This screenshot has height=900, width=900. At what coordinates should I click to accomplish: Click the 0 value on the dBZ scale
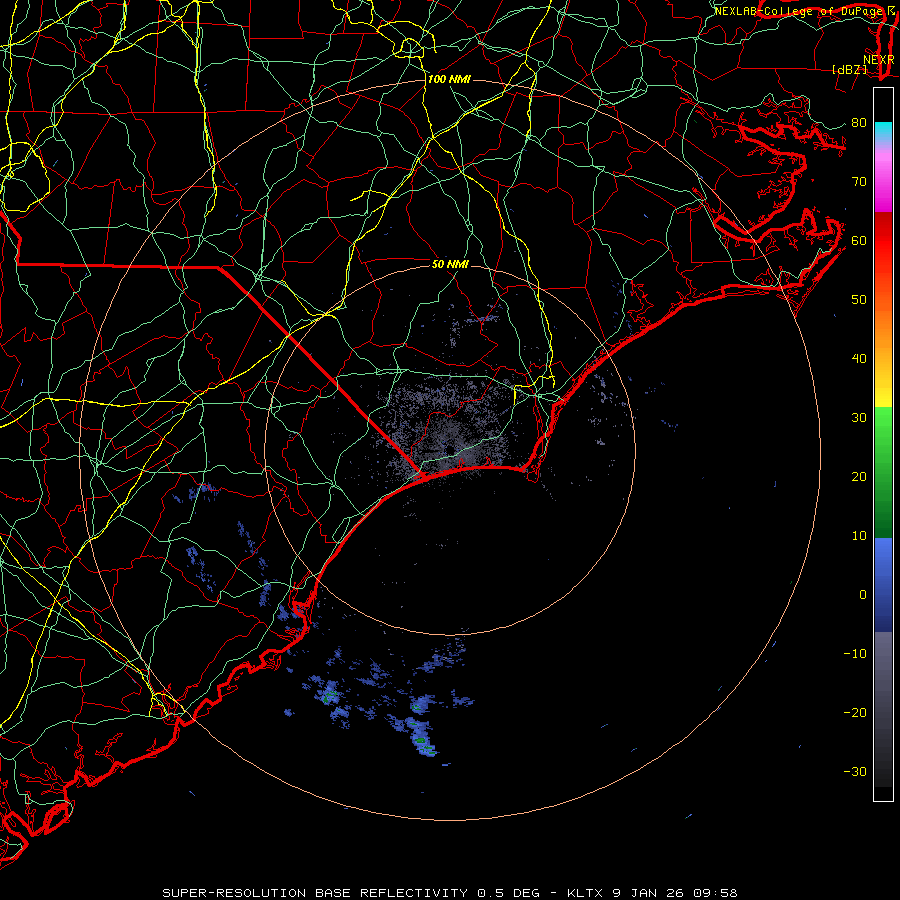tap(863, 595)
